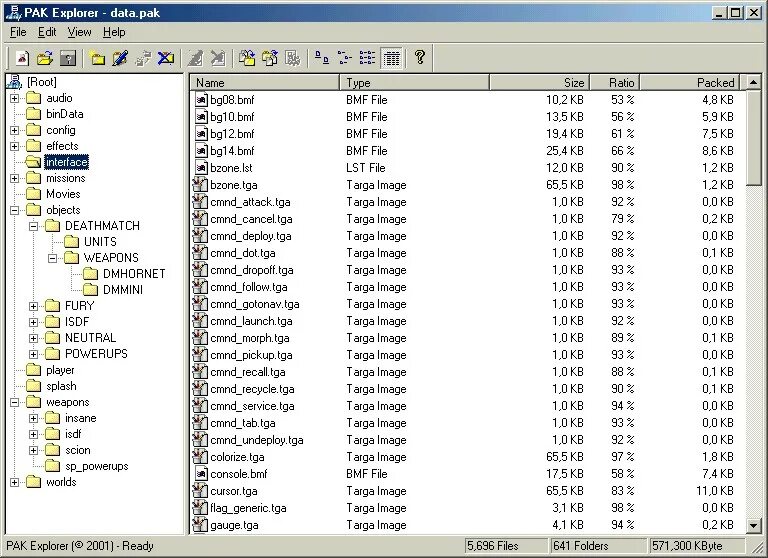Switch to Small Icons view

tap(345, 58)
